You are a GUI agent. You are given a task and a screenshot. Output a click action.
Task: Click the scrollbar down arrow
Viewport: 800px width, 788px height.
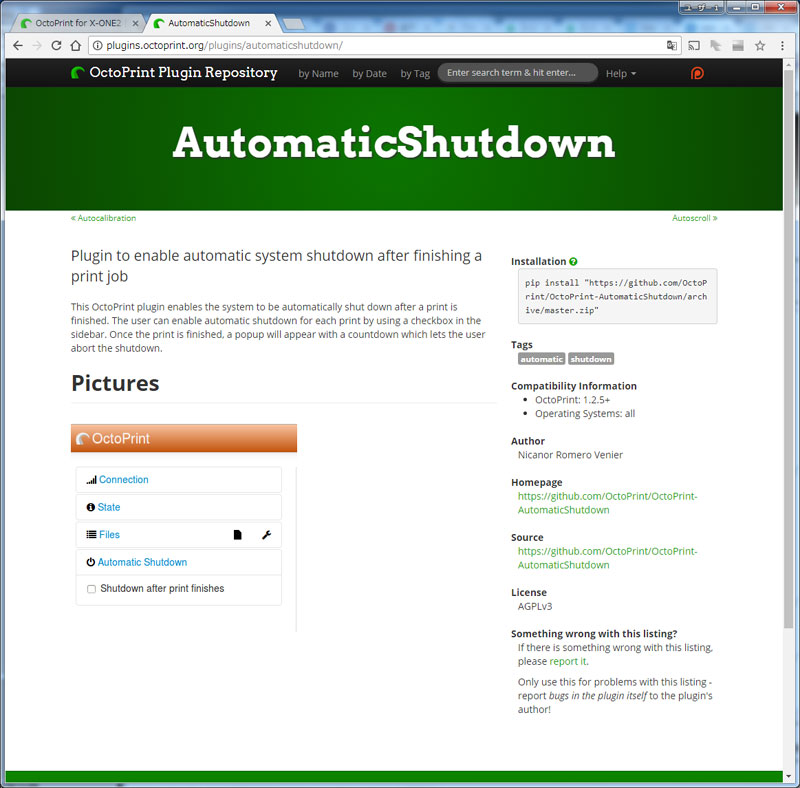[x=788, y=777]
